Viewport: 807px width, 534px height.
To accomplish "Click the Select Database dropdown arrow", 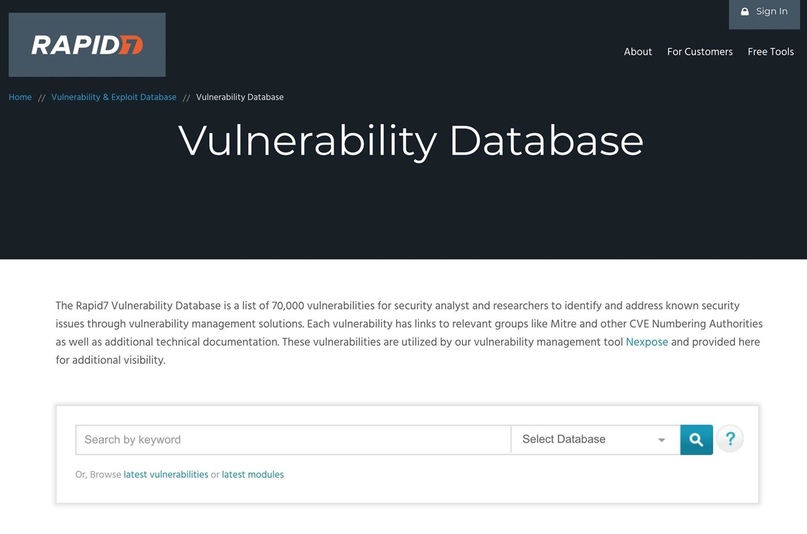I will [661, 440].
